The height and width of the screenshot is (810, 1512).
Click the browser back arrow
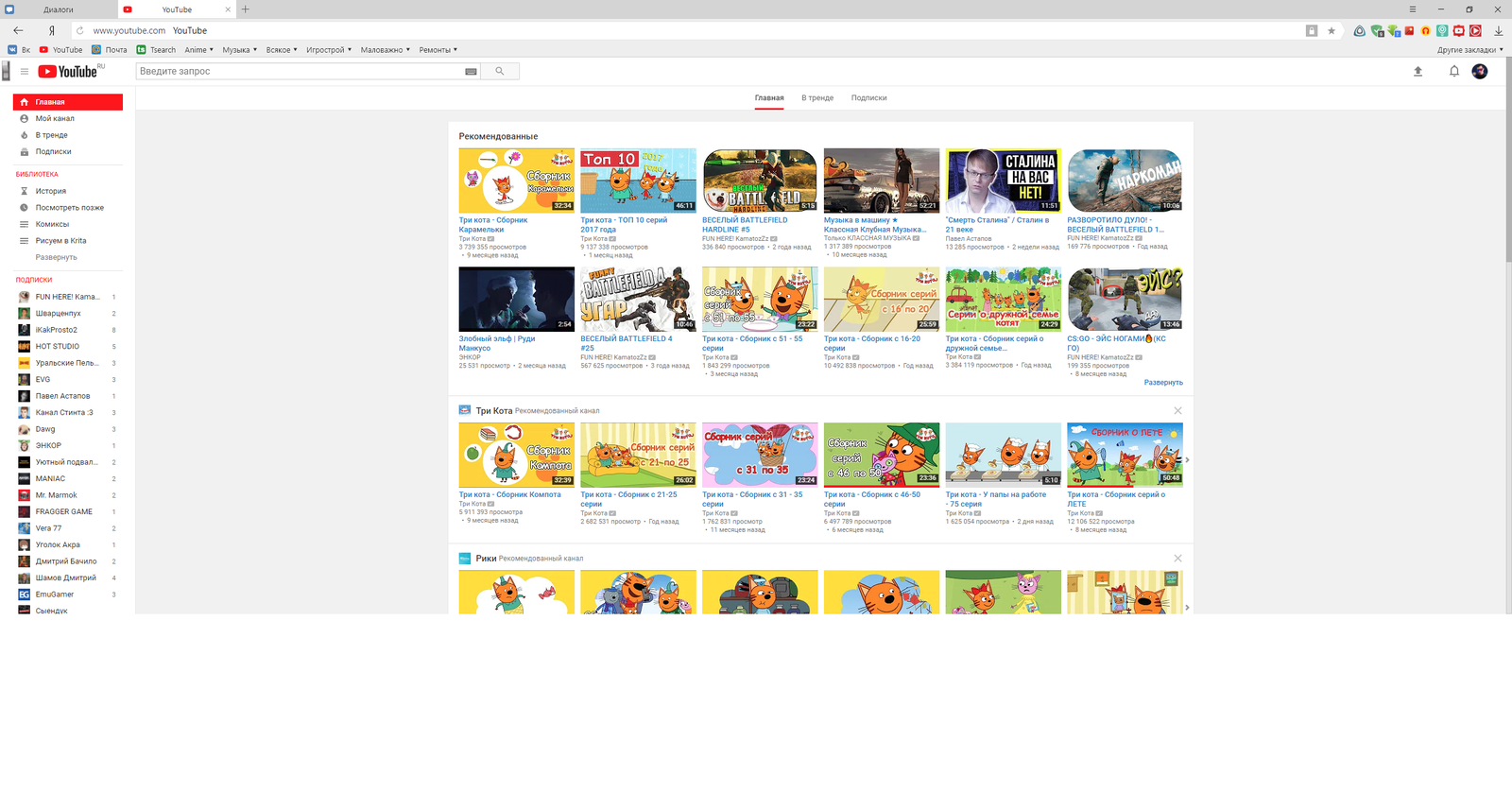(18, 30)
